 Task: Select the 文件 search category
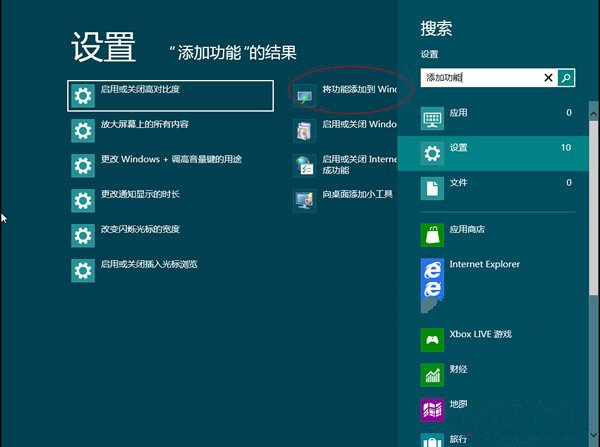point(493,188)
